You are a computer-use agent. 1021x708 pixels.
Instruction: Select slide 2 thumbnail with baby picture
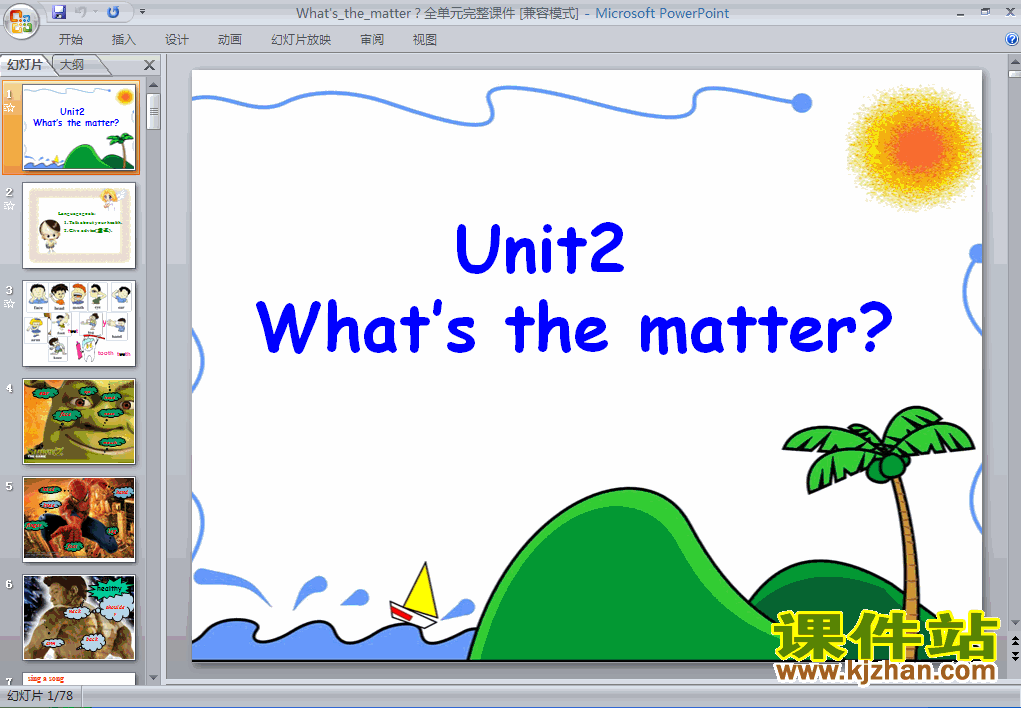[x=79, y=225]
